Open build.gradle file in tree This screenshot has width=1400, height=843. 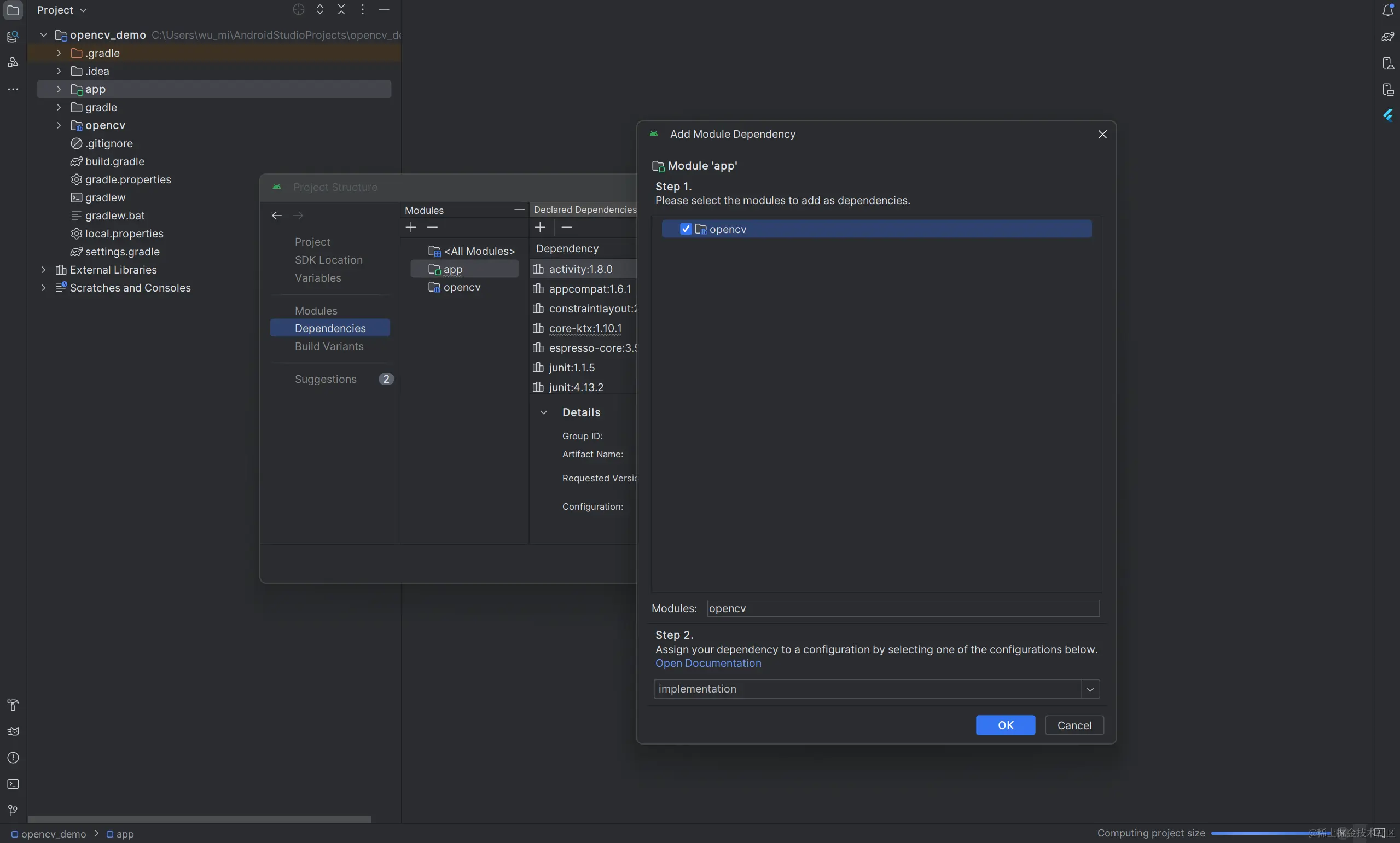click(108, 161)
